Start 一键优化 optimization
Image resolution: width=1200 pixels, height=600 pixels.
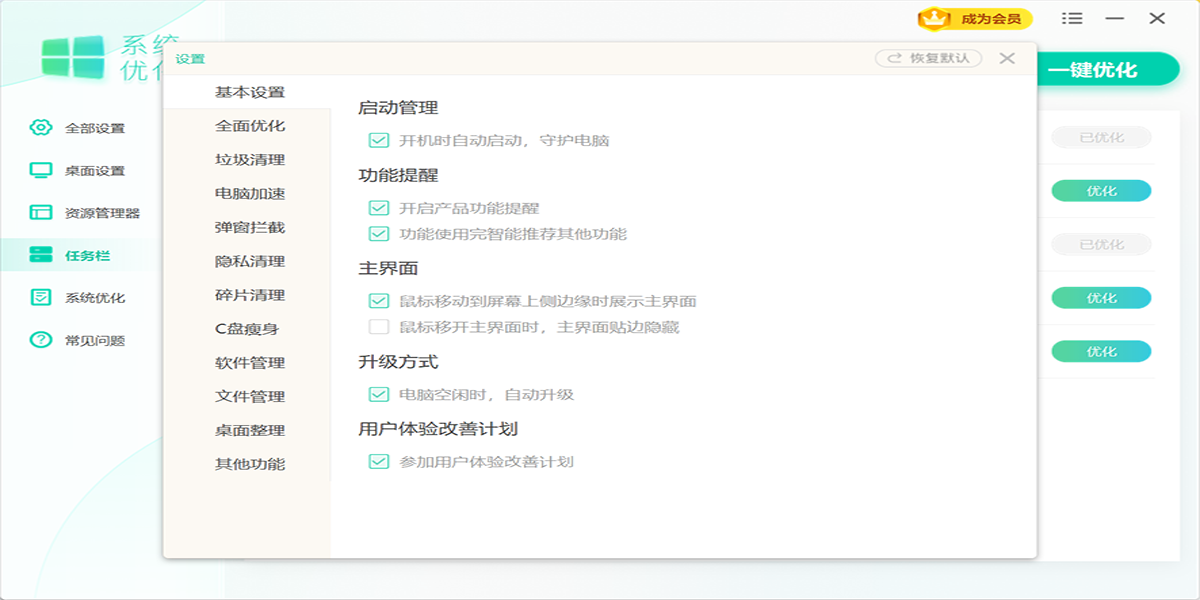pyautogui.click(x=1096, y=69)
